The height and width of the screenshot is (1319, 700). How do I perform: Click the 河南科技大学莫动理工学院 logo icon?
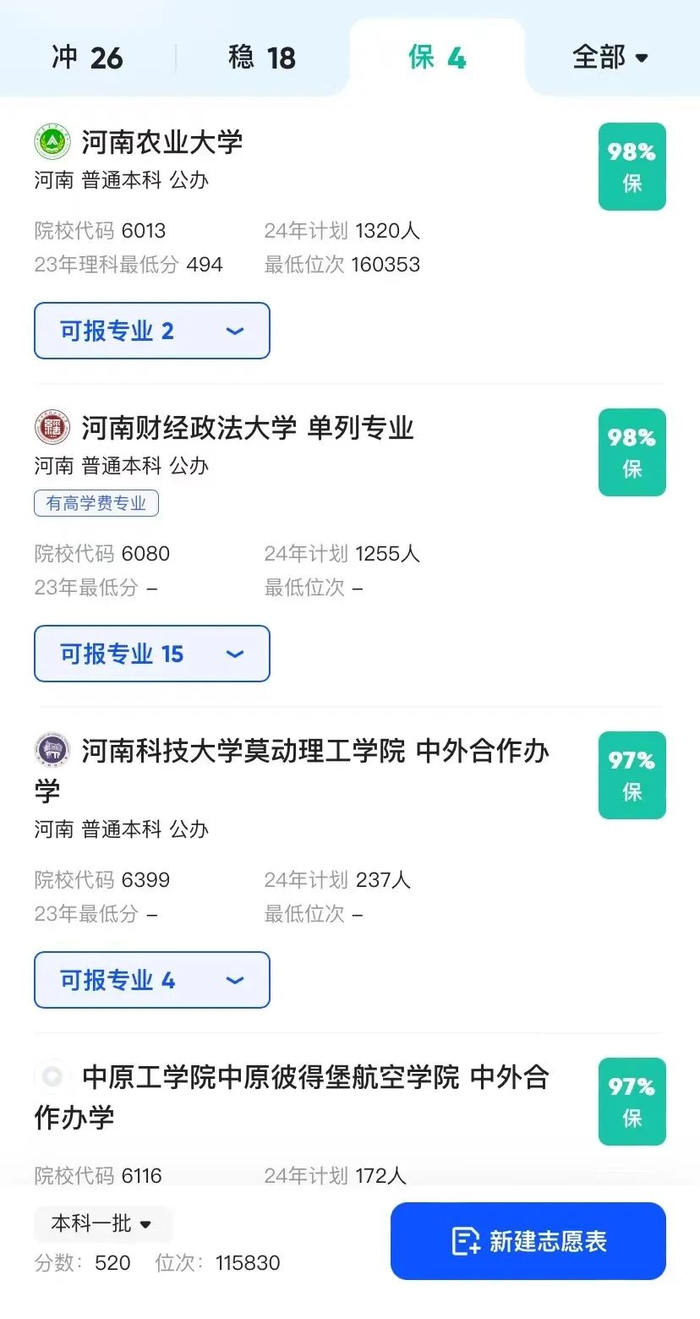click(x=52, y=751)
